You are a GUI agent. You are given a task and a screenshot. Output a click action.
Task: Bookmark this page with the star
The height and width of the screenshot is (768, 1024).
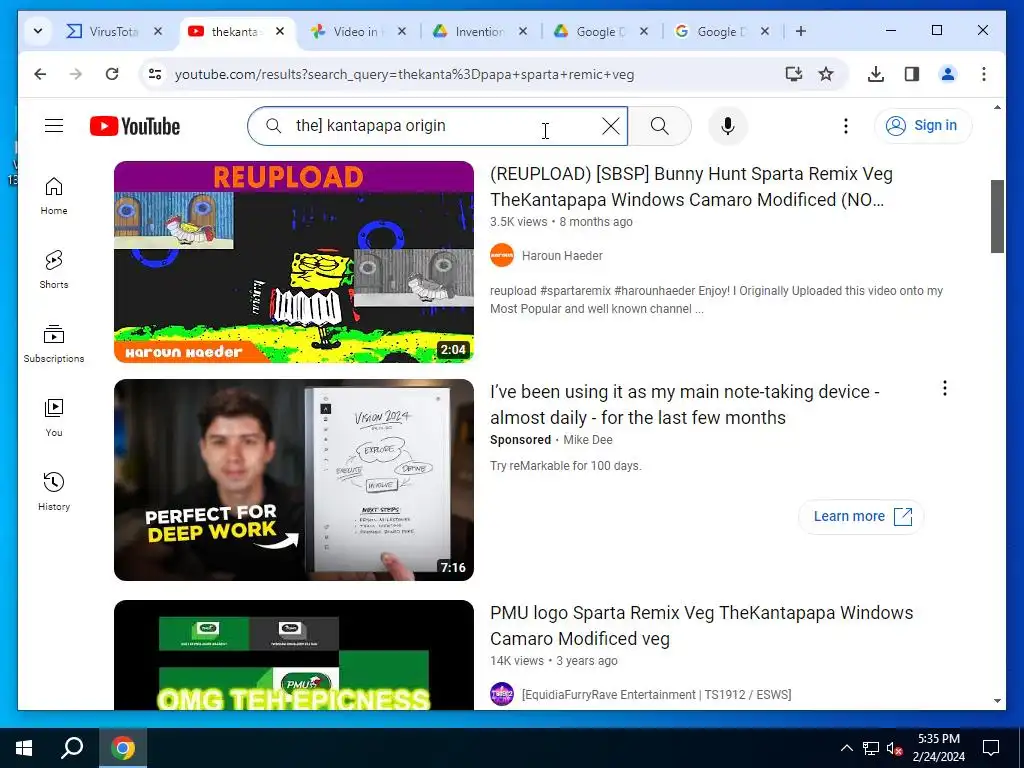(x=826, y=74)
